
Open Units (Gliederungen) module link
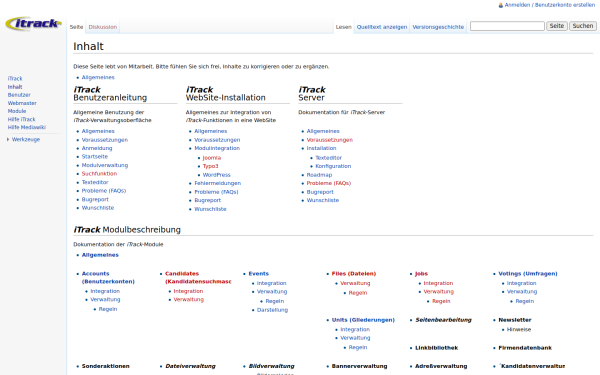click(x=363, y=320)
